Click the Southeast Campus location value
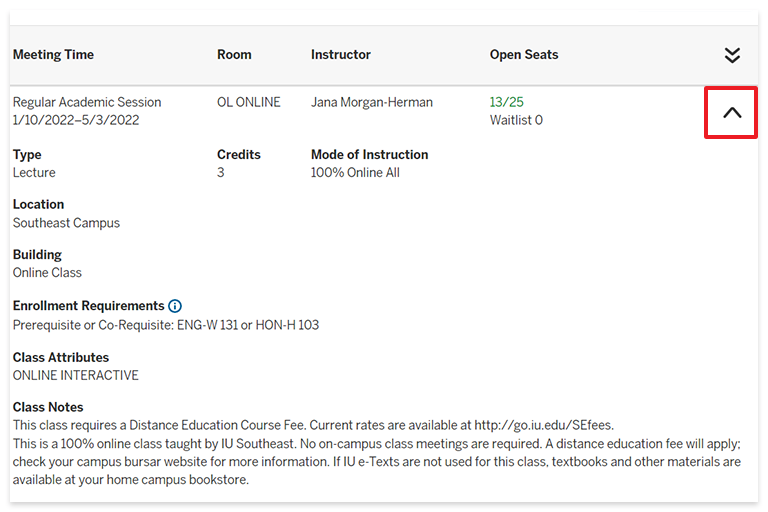The width and height of the screenshot is (768, 512). click(x=66, y=223)
